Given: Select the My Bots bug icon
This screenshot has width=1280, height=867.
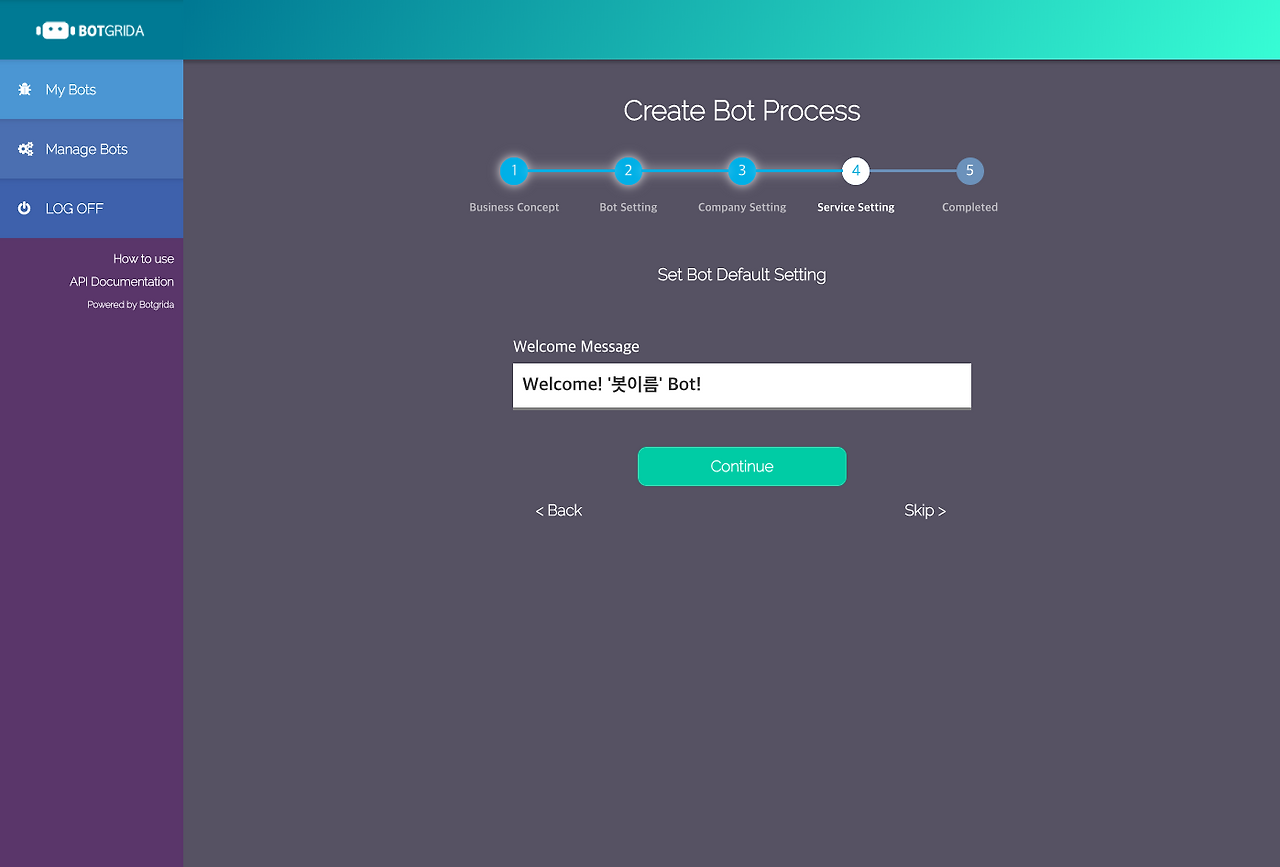Looking at the screenshot, I should pyautogui.click(x=22, y=89).
